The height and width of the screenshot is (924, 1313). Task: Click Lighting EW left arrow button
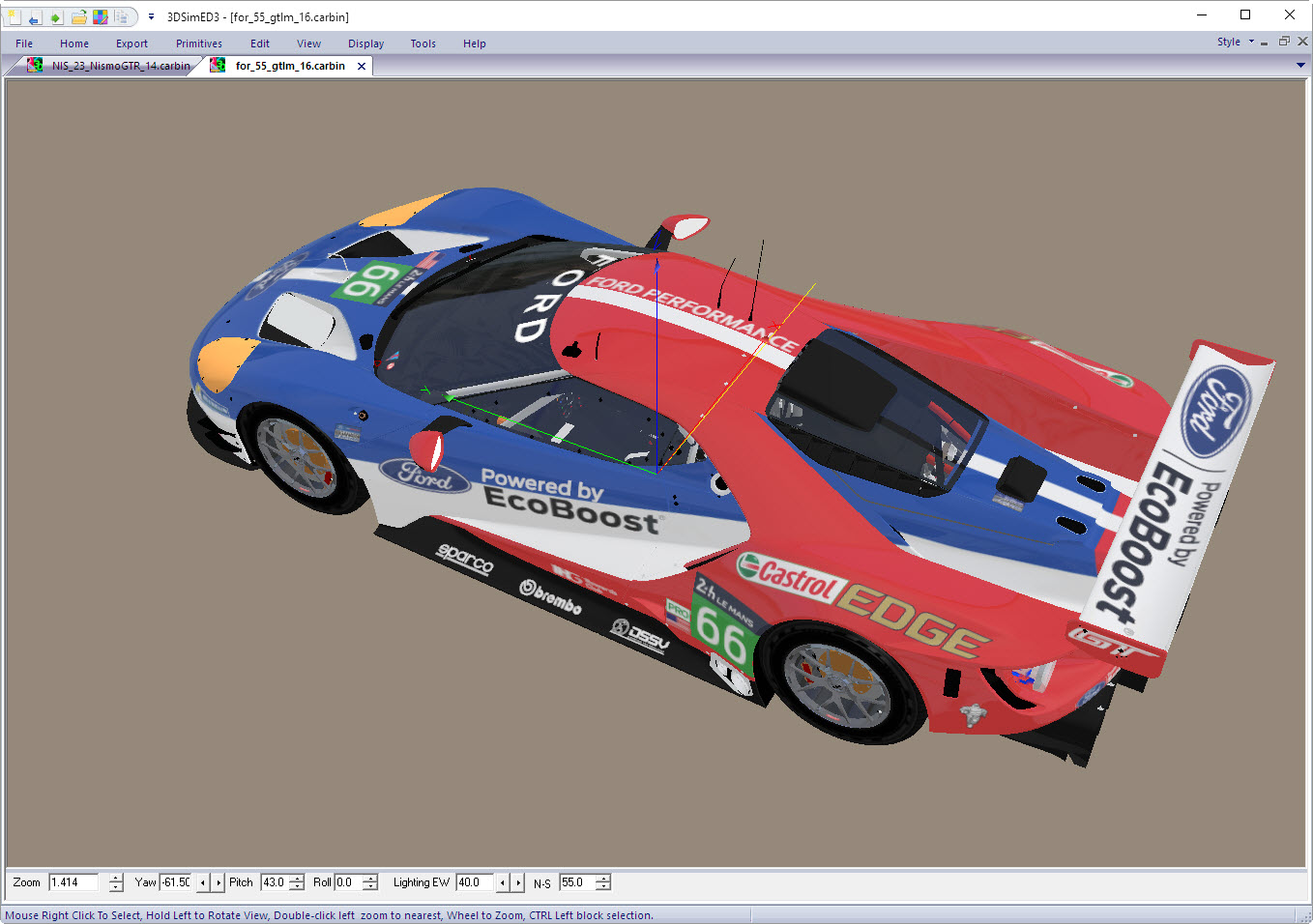(x=503, y=882)
